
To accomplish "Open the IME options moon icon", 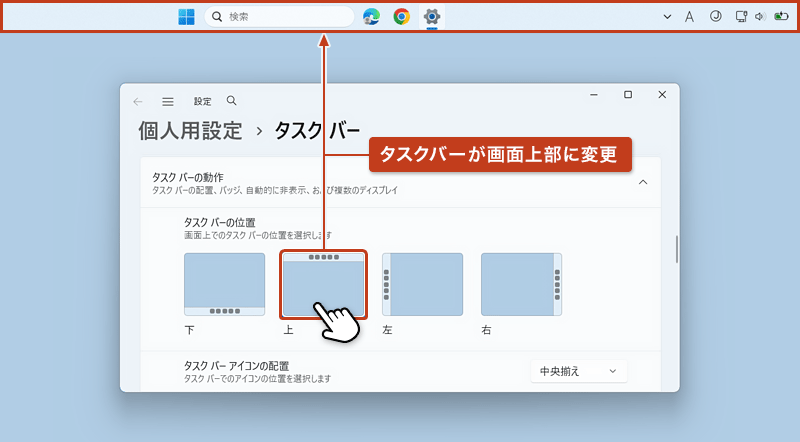I will (716, 16).
